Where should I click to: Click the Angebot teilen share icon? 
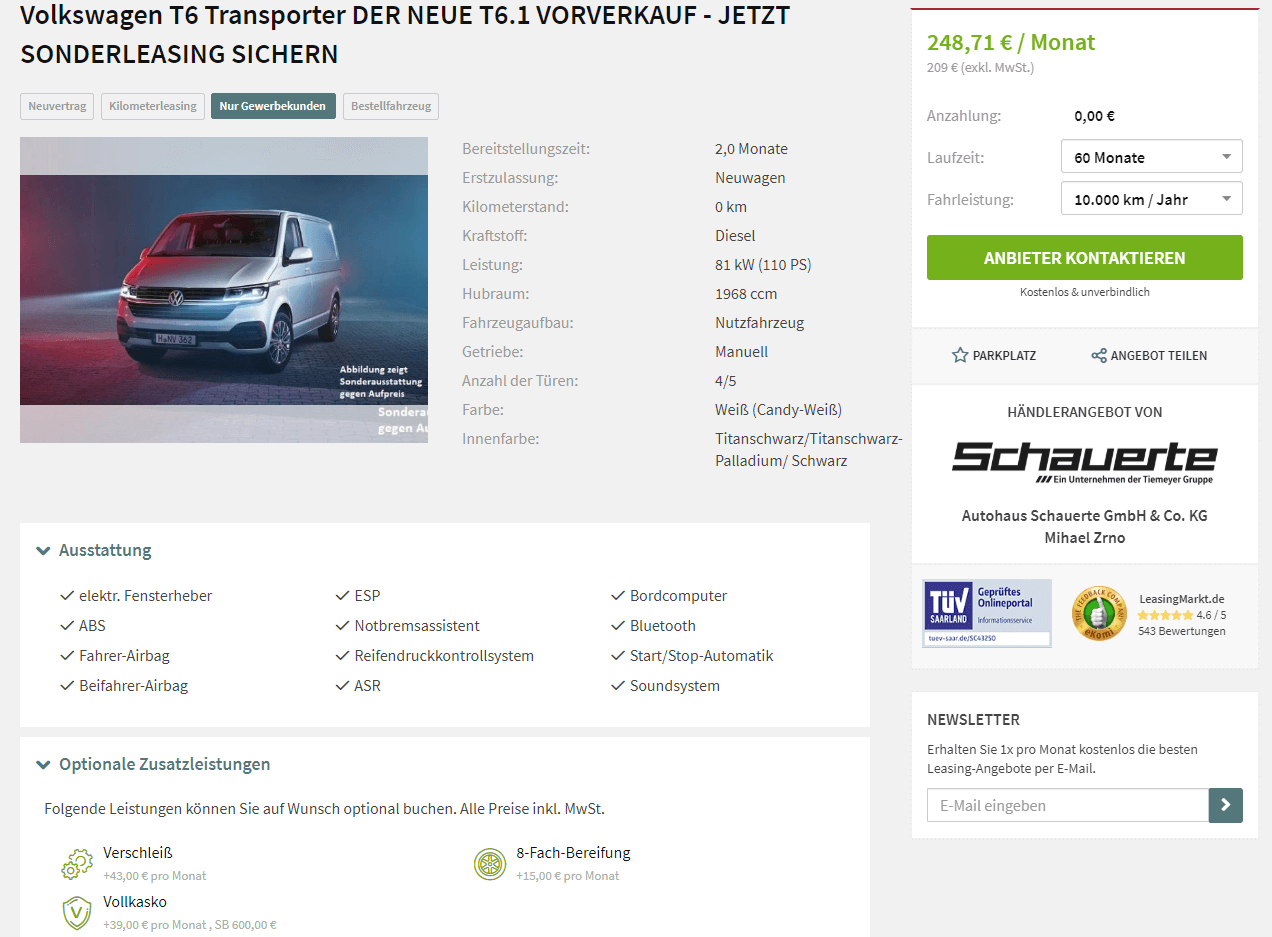click(x=1098, y=355)
